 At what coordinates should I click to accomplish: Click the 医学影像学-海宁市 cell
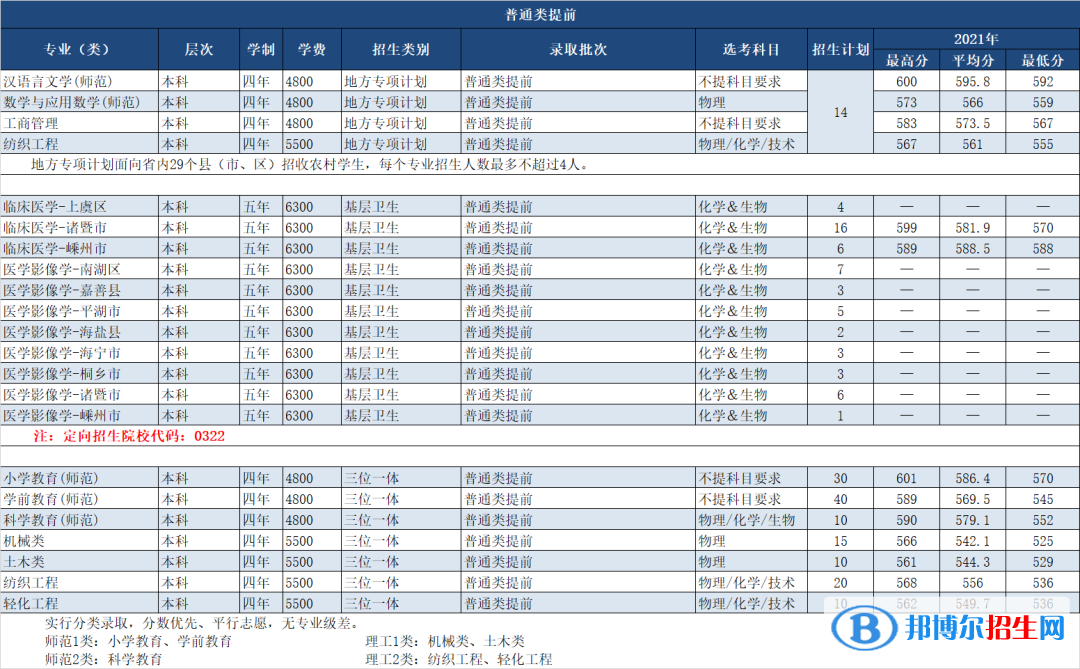pyautogui.click(x=80, y=353)
